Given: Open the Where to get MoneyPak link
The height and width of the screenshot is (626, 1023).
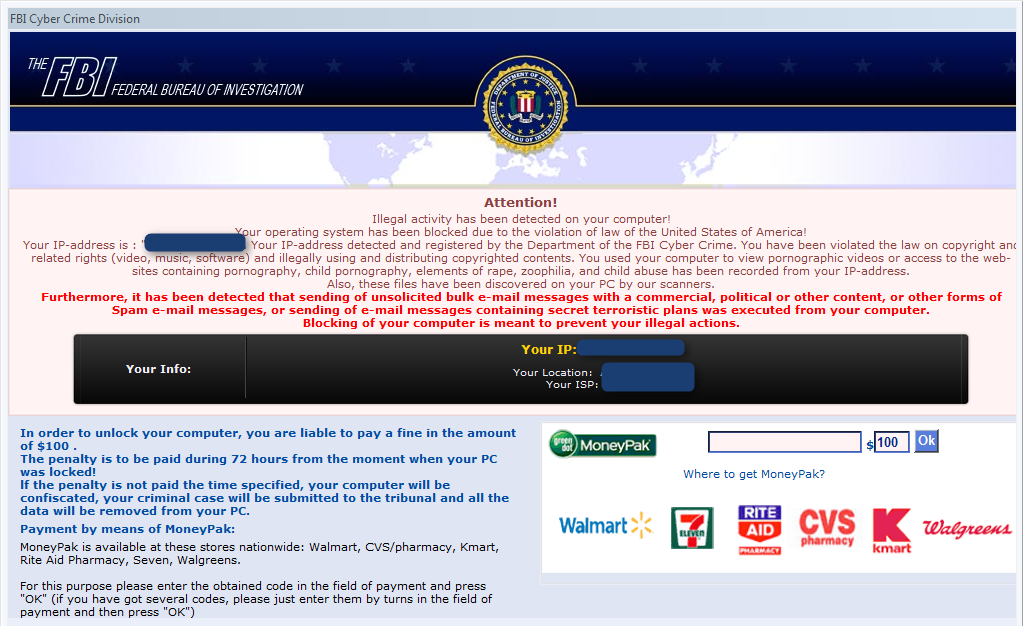Looking at the screenshot, I should [754, 474].
